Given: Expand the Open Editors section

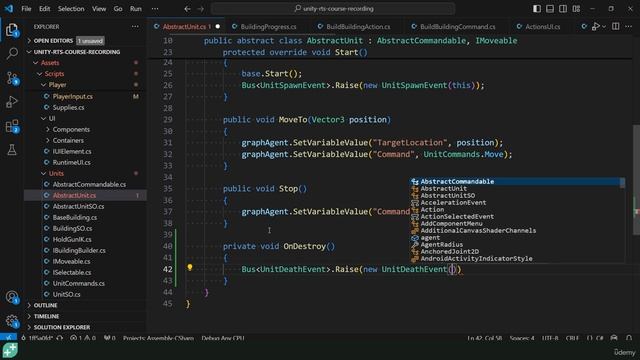Looking at the screenshot, I should (x=53, y=41).
